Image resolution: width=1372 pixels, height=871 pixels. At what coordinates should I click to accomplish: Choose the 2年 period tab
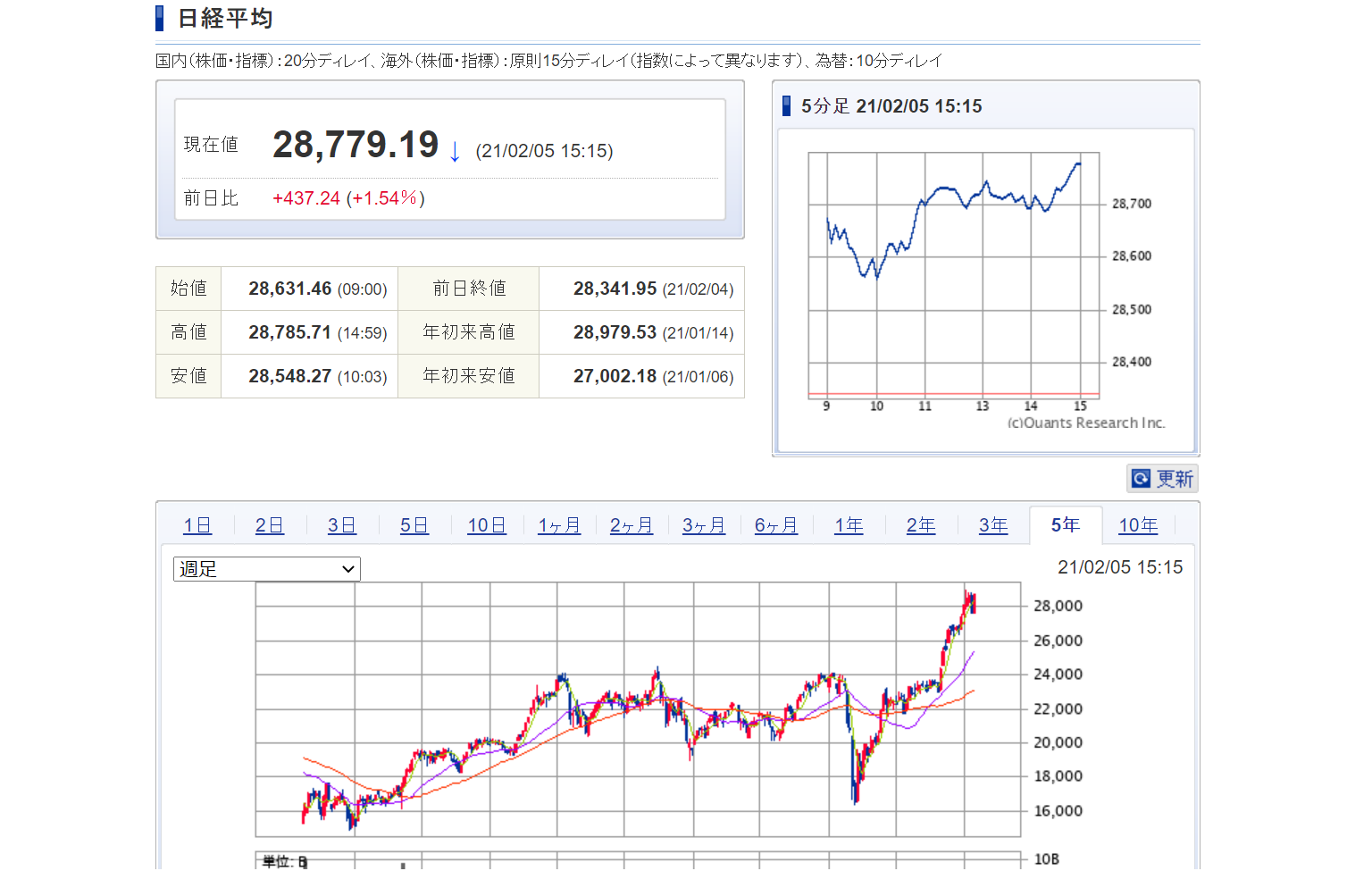[921, 525]
